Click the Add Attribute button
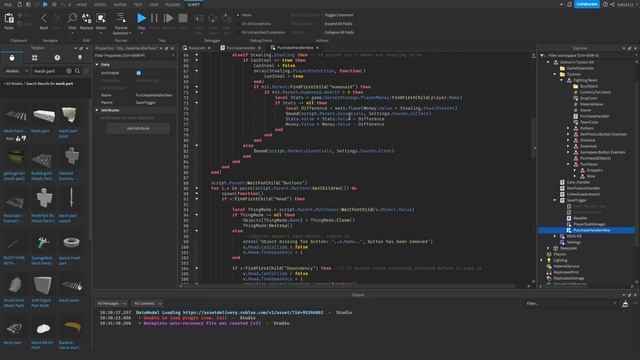This screenshot has width=640, height=360. [138, 128]
